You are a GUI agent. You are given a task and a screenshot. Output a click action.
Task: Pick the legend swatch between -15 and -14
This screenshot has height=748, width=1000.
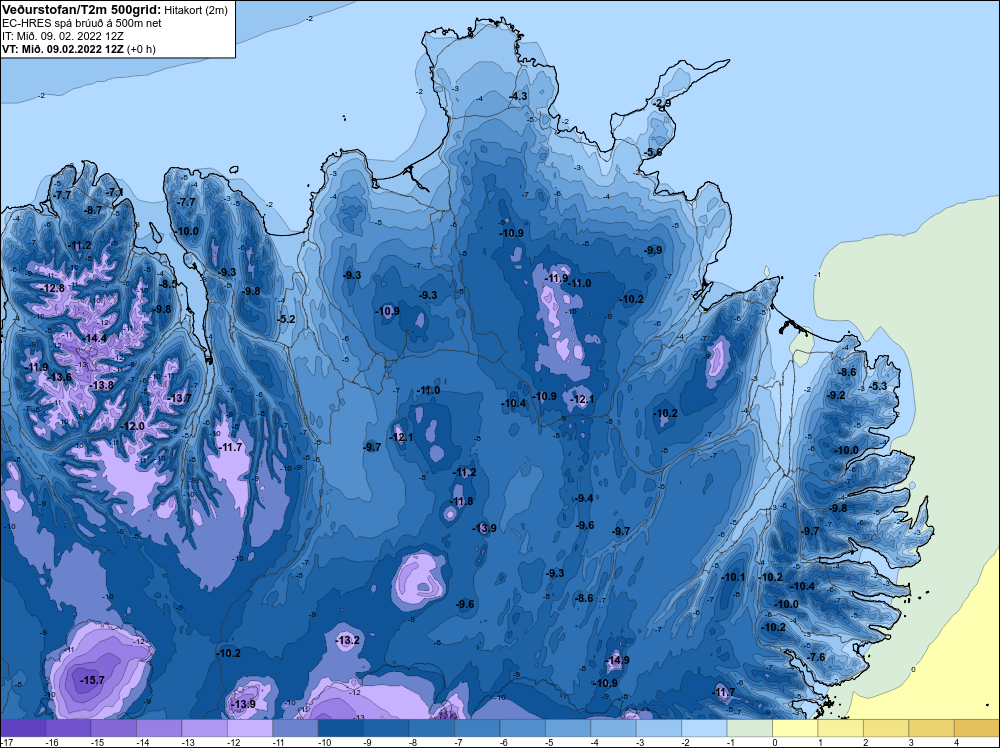[x=114, y=728]
